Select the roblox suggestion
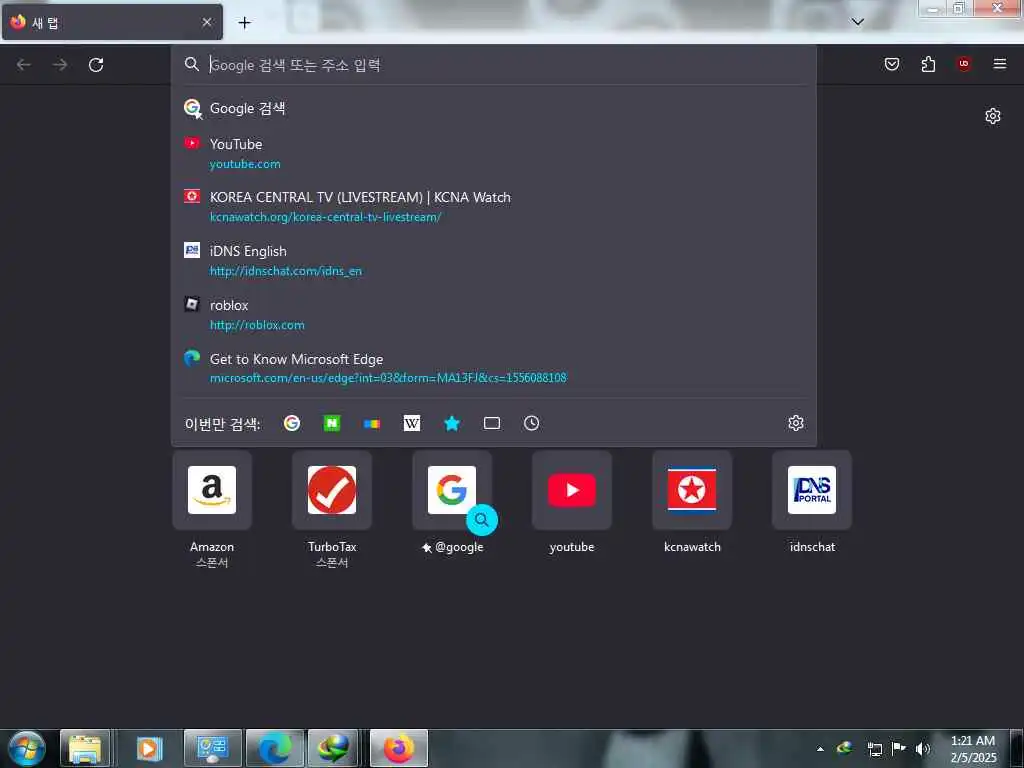The image size is (1024, 768). click(494, 314)
